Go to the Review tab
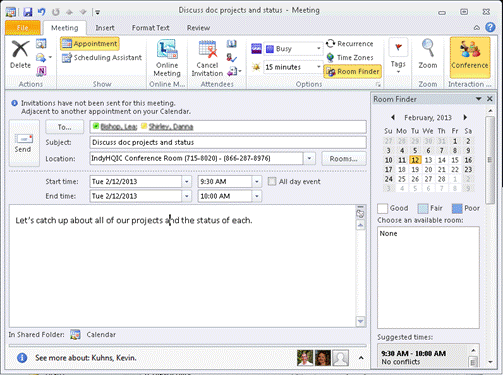Image resolution: width=503 pixels, height=375 pixels. coord(198,28)
